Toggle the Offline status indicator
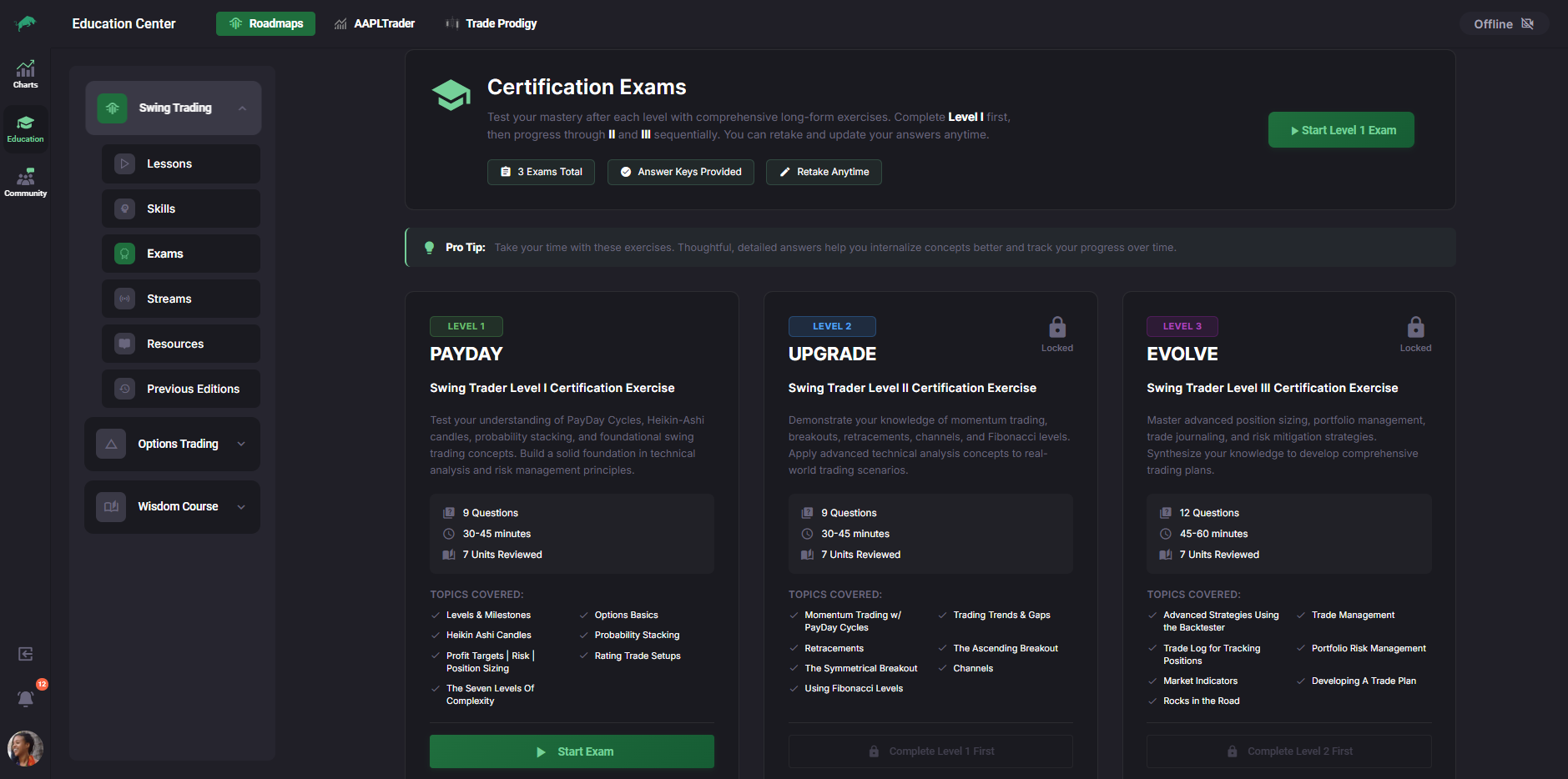1568x779 pixels. 1503,24
